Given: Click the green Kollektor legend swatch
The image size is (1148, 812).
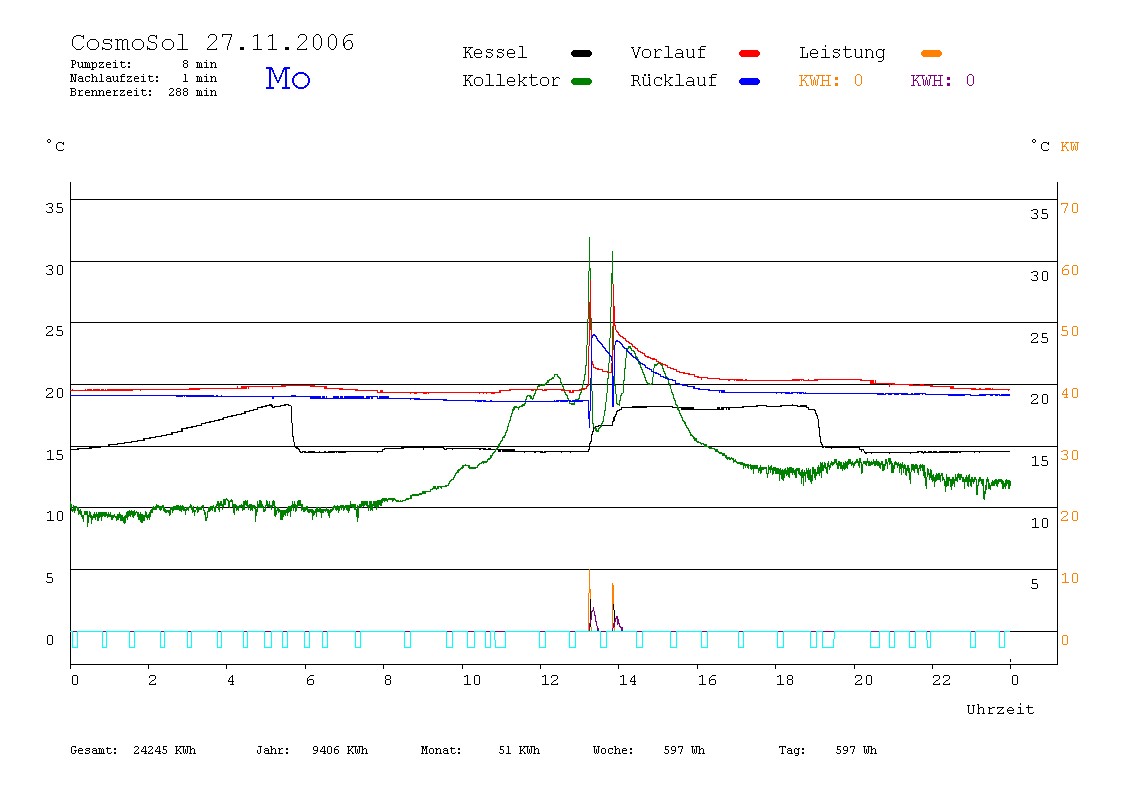Looking at the screenshot, I should coord(581,81).
